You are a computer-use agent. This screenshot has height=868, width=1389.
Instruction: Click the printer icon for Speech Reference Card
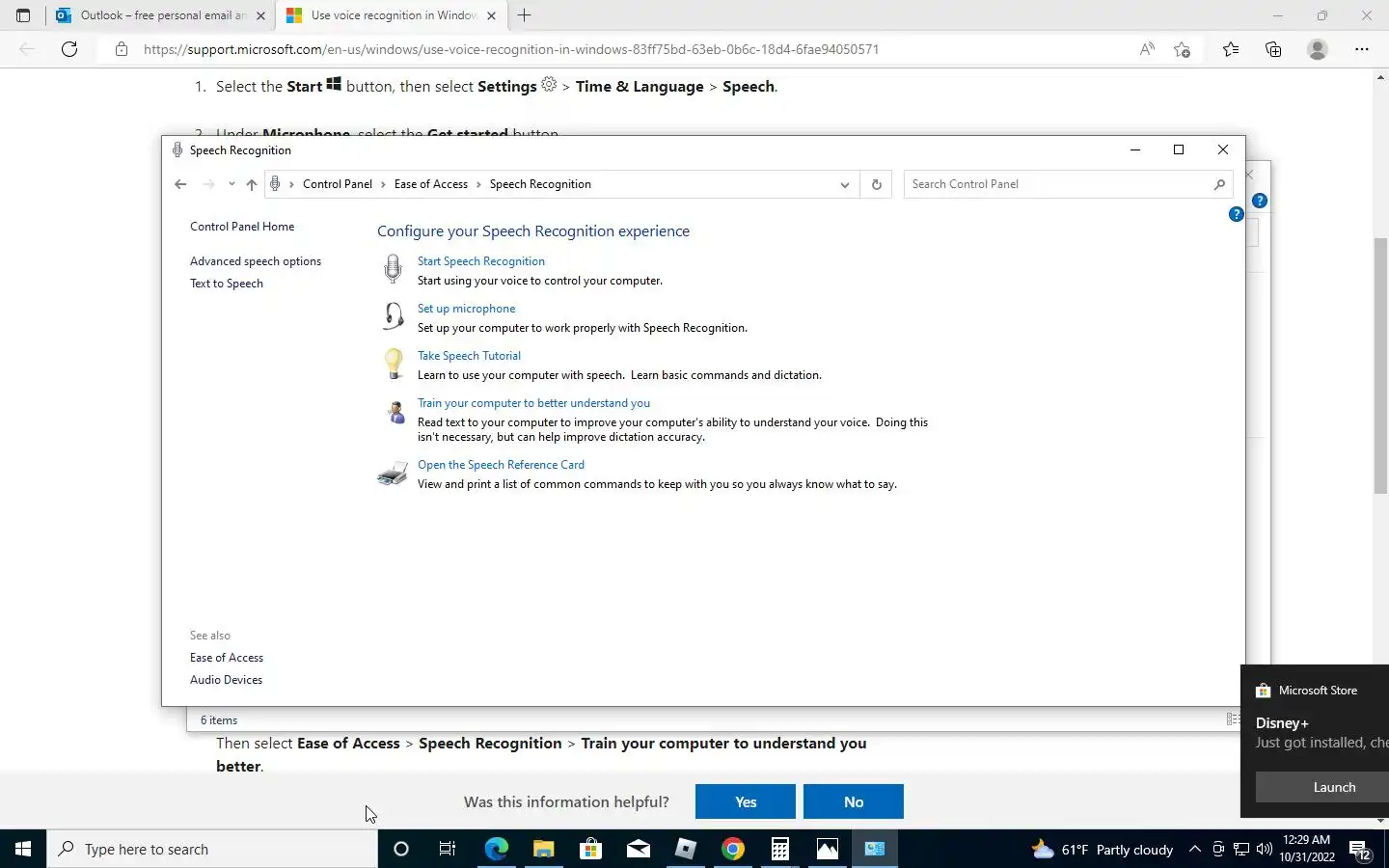pyautogui.click(x=393, y=473)
